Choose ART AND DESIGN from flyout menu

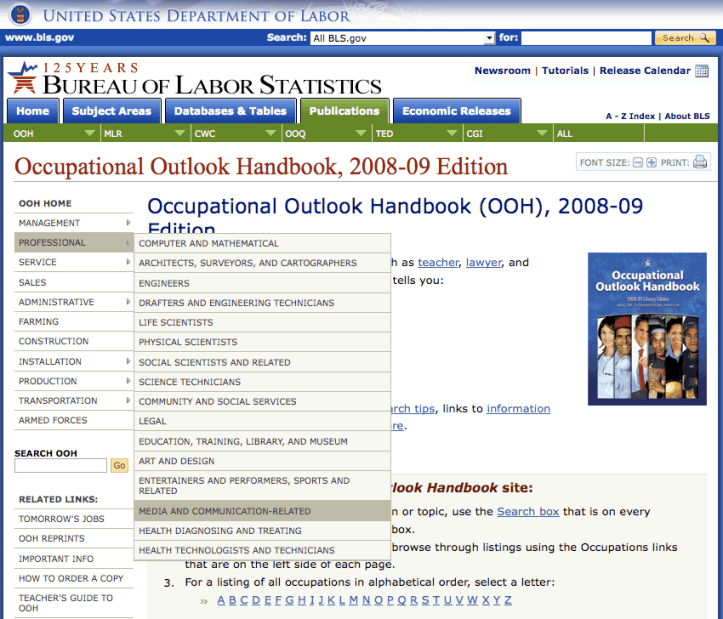point(262,461)
